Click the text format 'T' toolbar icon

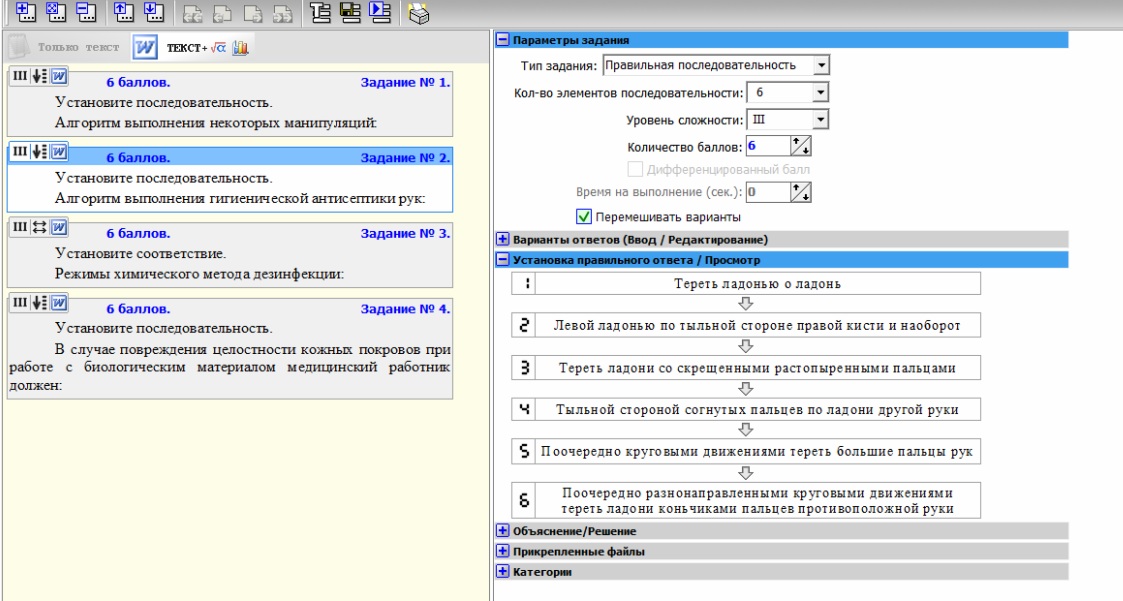(x=321, y=12)
